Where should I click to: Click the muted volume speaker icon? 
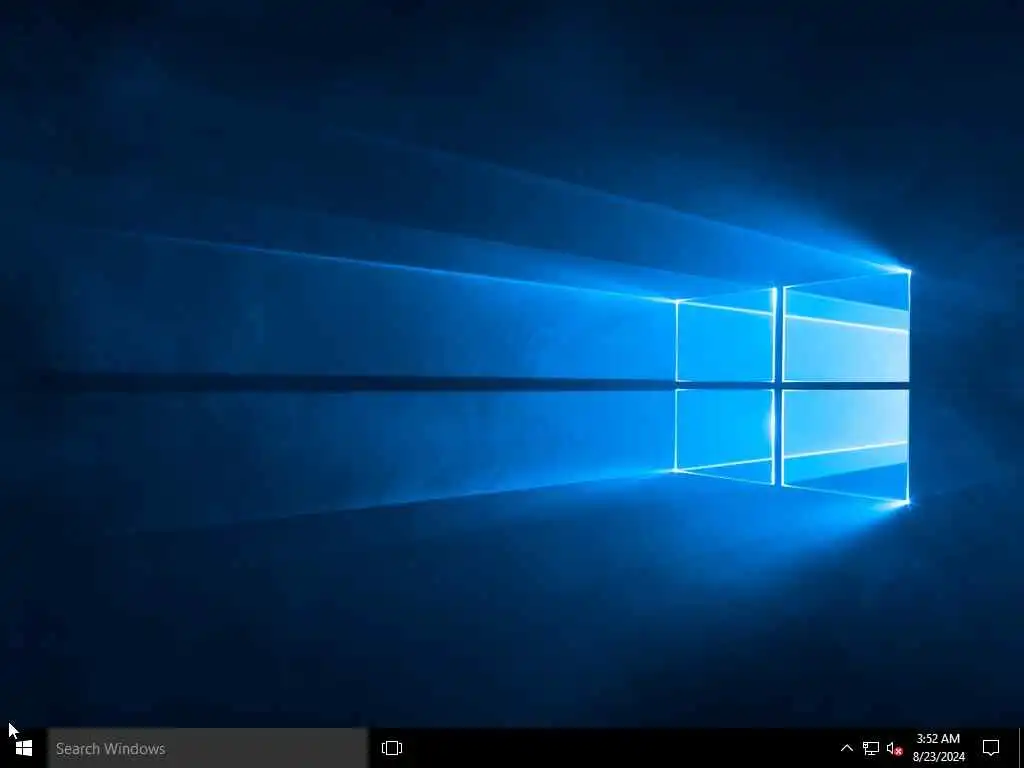point(894,749)
